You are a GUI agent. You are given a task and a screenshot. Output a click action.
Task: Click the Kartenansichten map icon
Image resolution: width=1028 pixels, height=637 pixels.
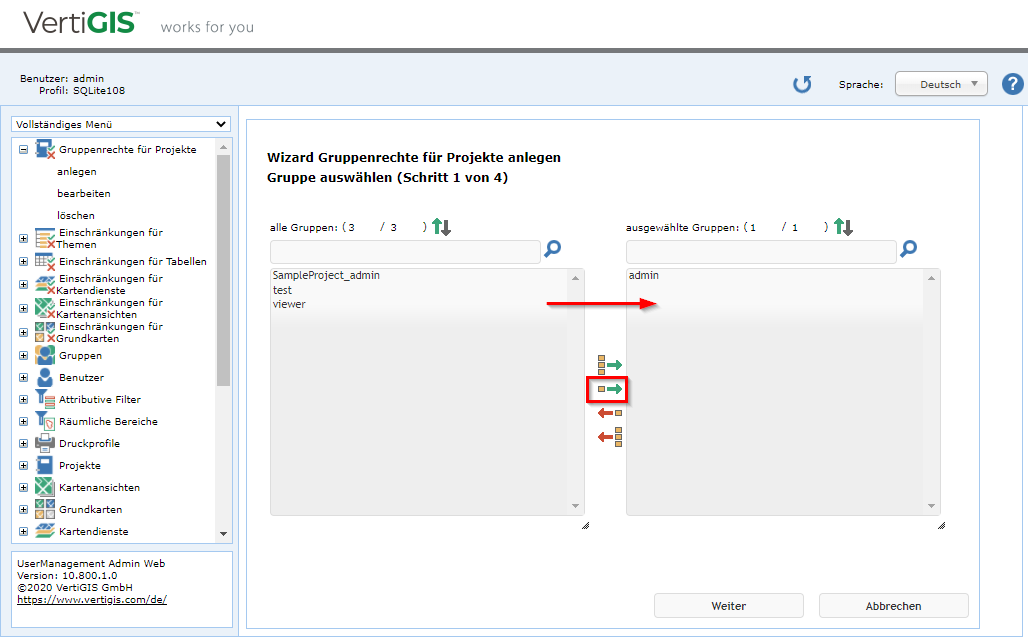point(45,487)
